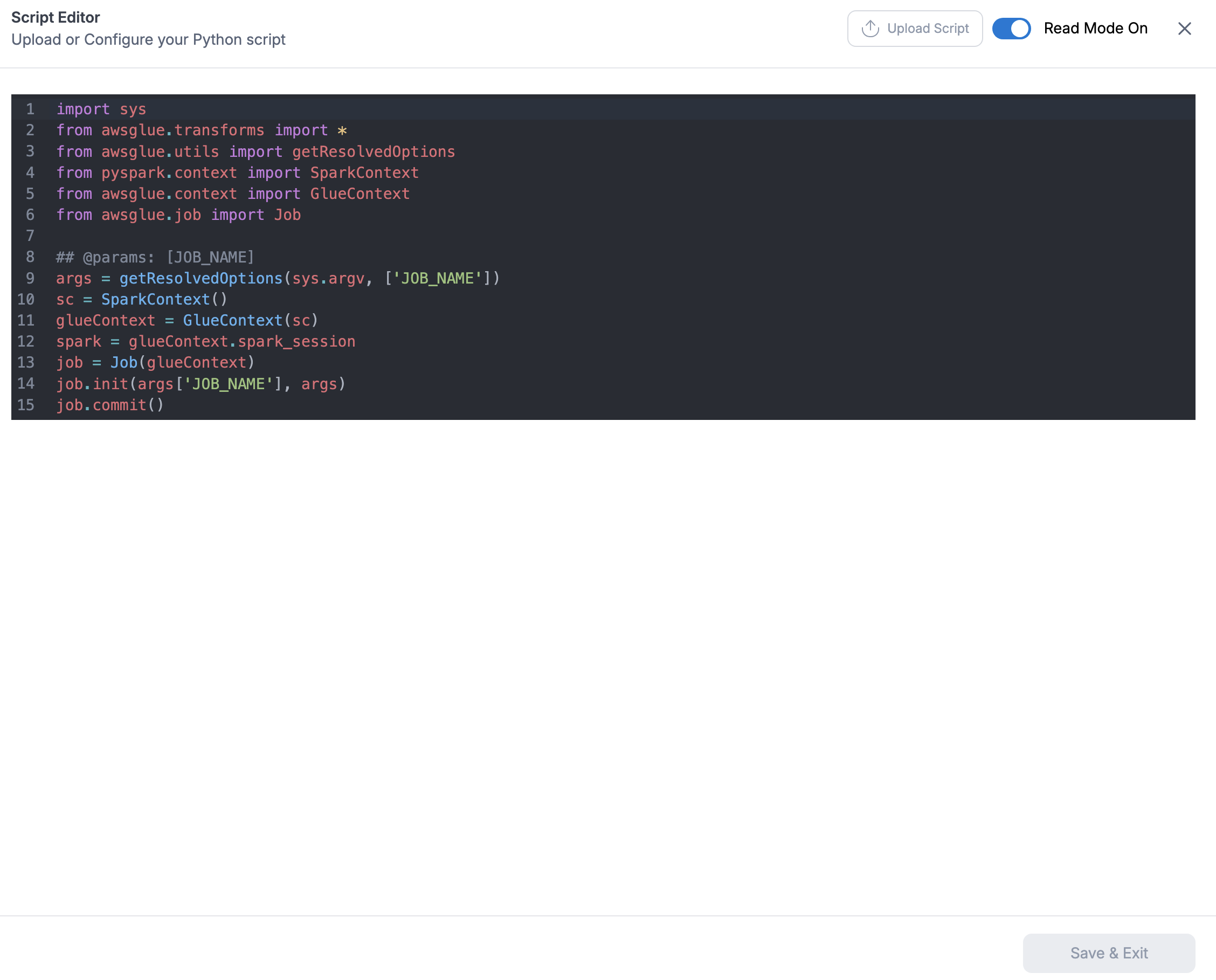Click line 'from awsglue.context import GlueContext'
This screenshot has width=1216, height=980.
[233, 194]
